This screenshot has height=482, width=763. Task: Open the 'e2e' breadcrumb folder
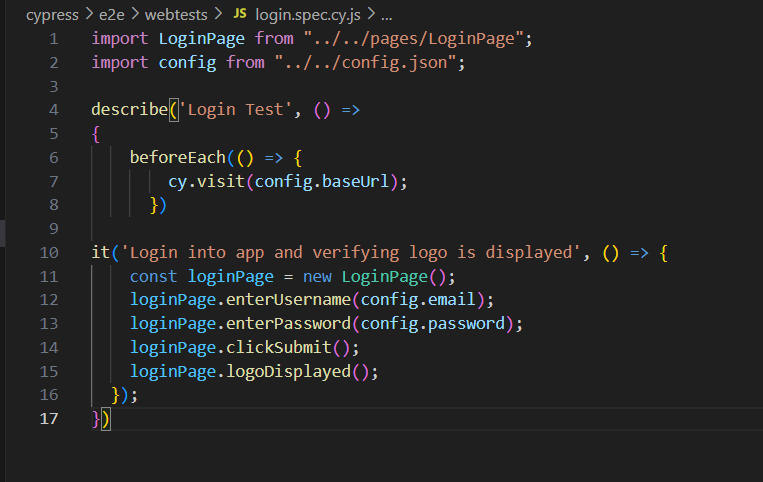click(111, 15)
